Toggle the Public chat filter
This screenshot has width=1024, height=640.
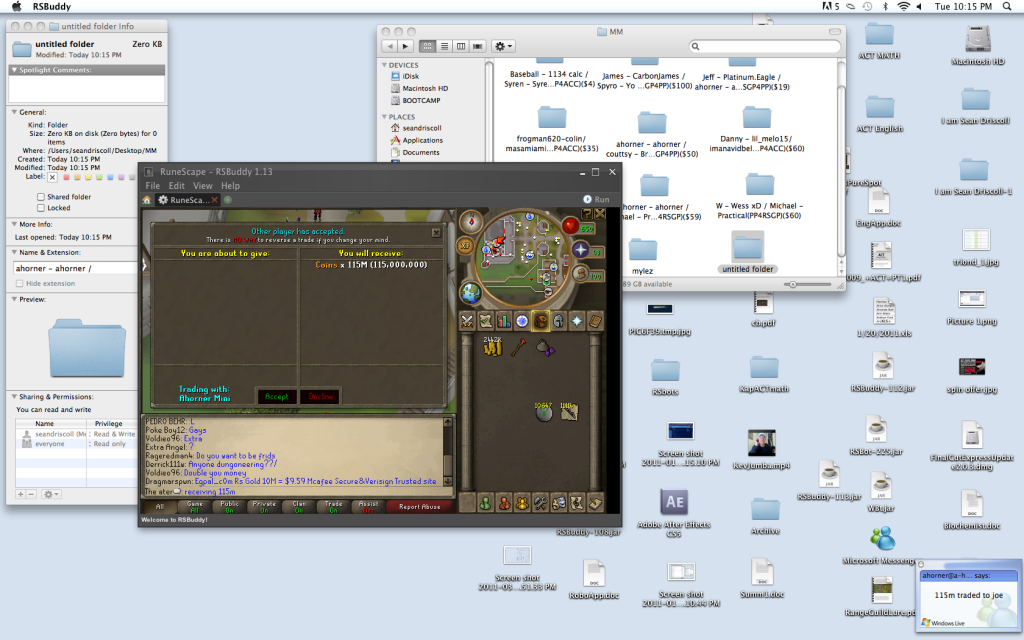pos(229,507)
